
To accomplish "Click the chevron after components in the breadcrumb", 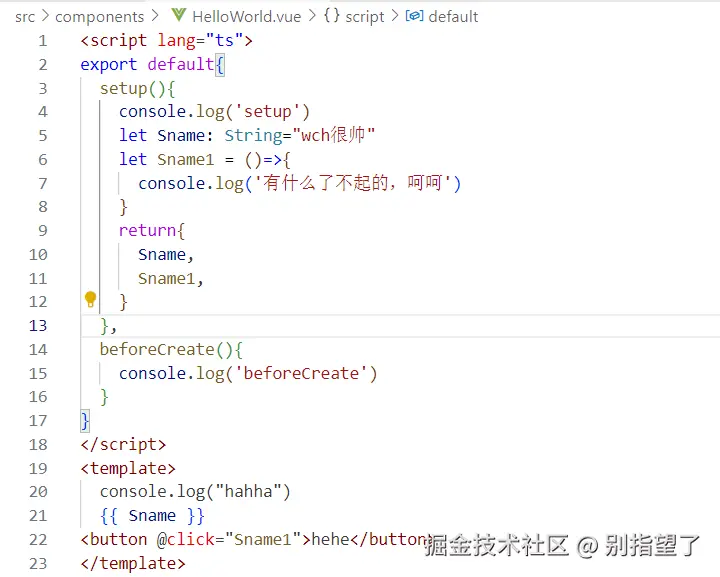I will (155, 16).
